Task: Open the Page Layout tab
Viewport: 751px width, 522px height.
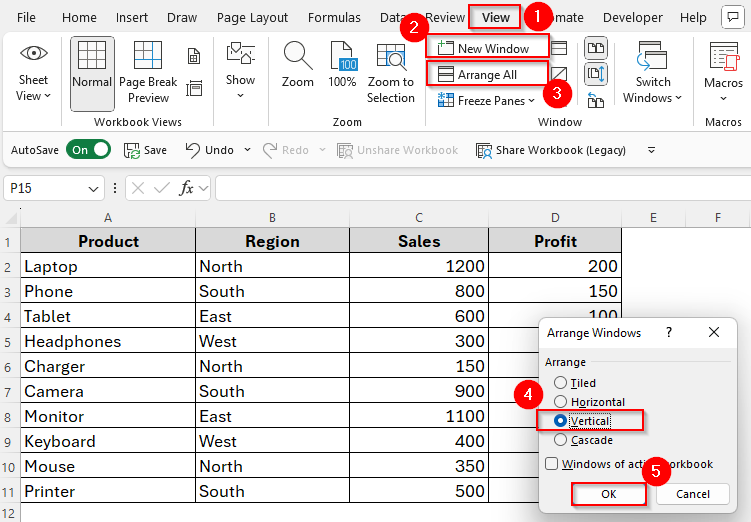Action: click(x=252, y=18)
